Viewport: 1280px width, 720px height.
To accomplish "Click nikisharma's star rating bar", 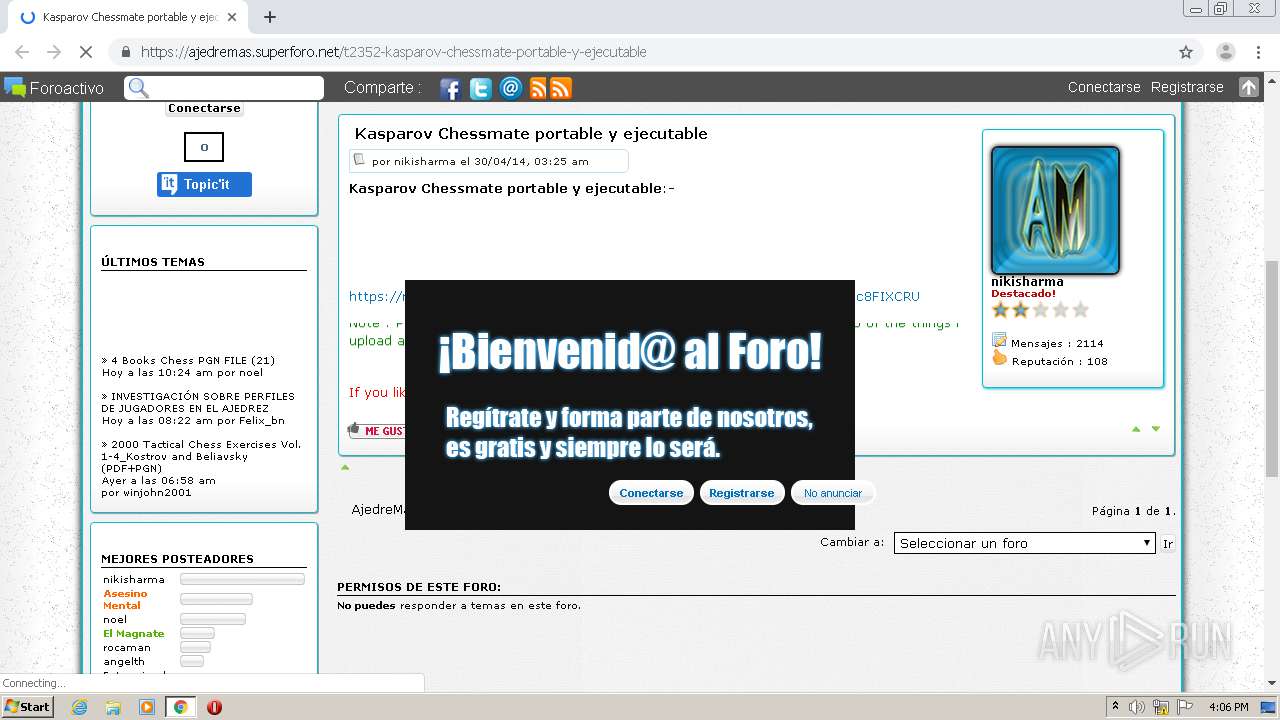I will 1040,310.
